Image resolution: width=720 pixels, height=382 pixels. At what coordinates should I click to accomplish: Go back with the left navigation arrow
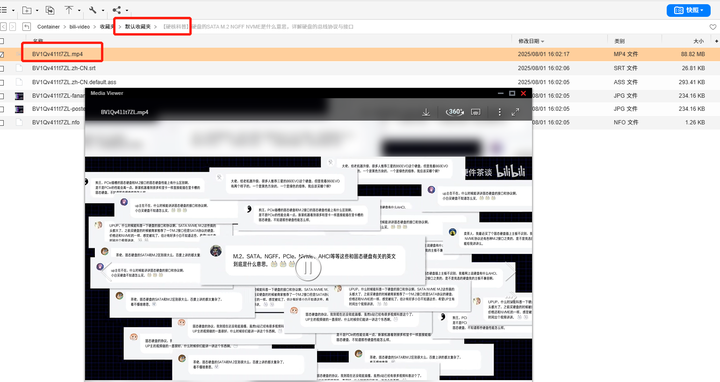pyautogui.click(x=4, y=27)
